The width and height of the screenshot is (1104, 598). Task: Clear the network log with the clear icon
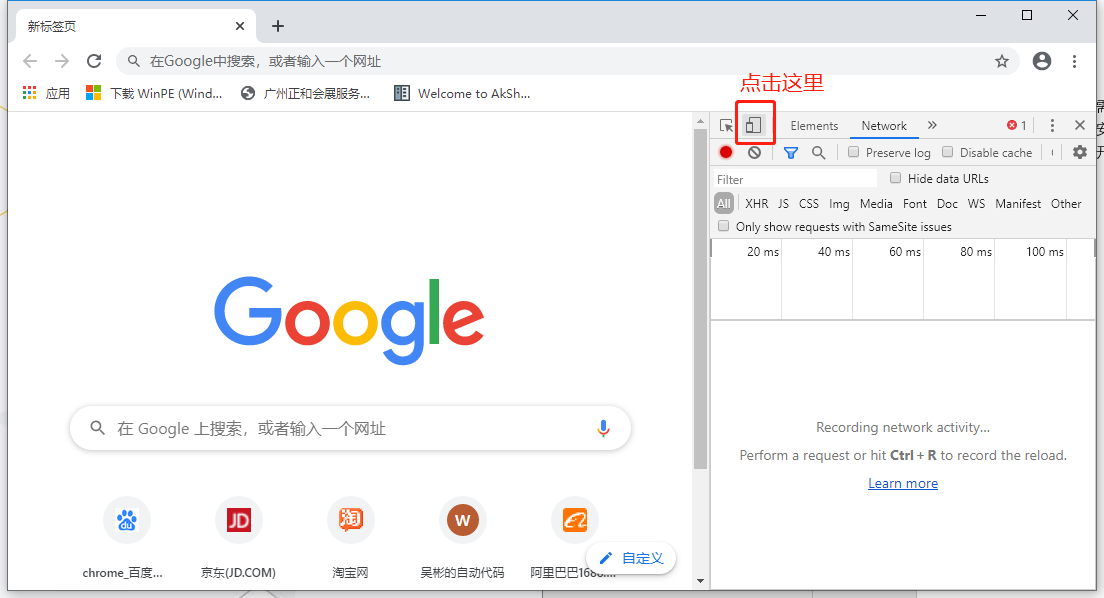[753, 152]
